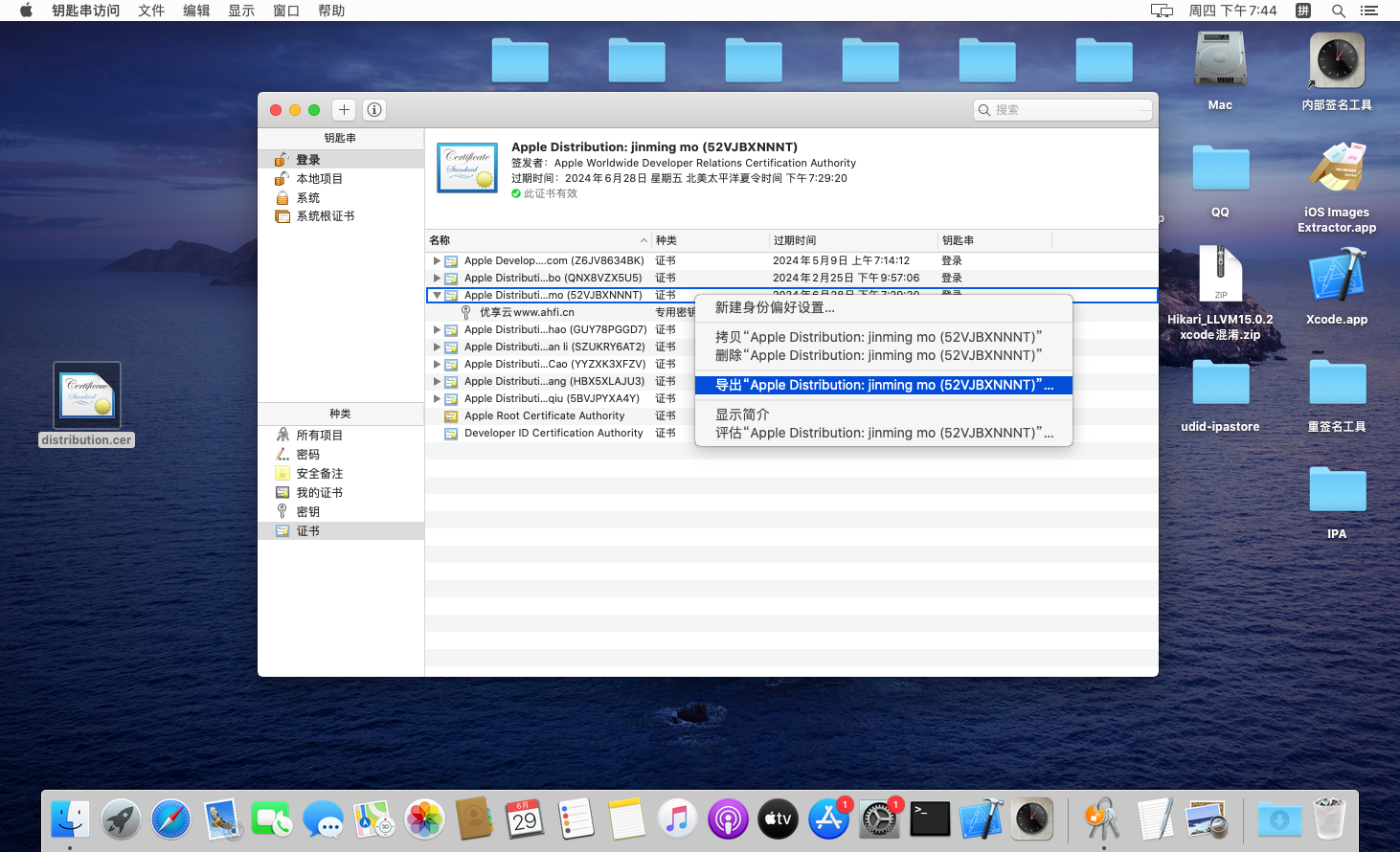The height and width of the screenshot is (852, 1400).
Task: Sort by 种类 column header
Action: [710, 240]
